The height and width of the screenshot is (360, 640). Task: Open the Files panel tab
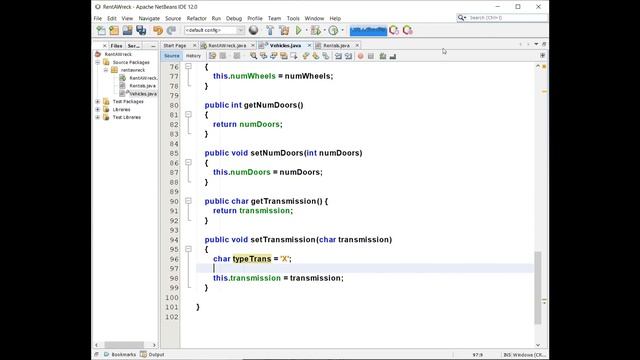(116, 46)
